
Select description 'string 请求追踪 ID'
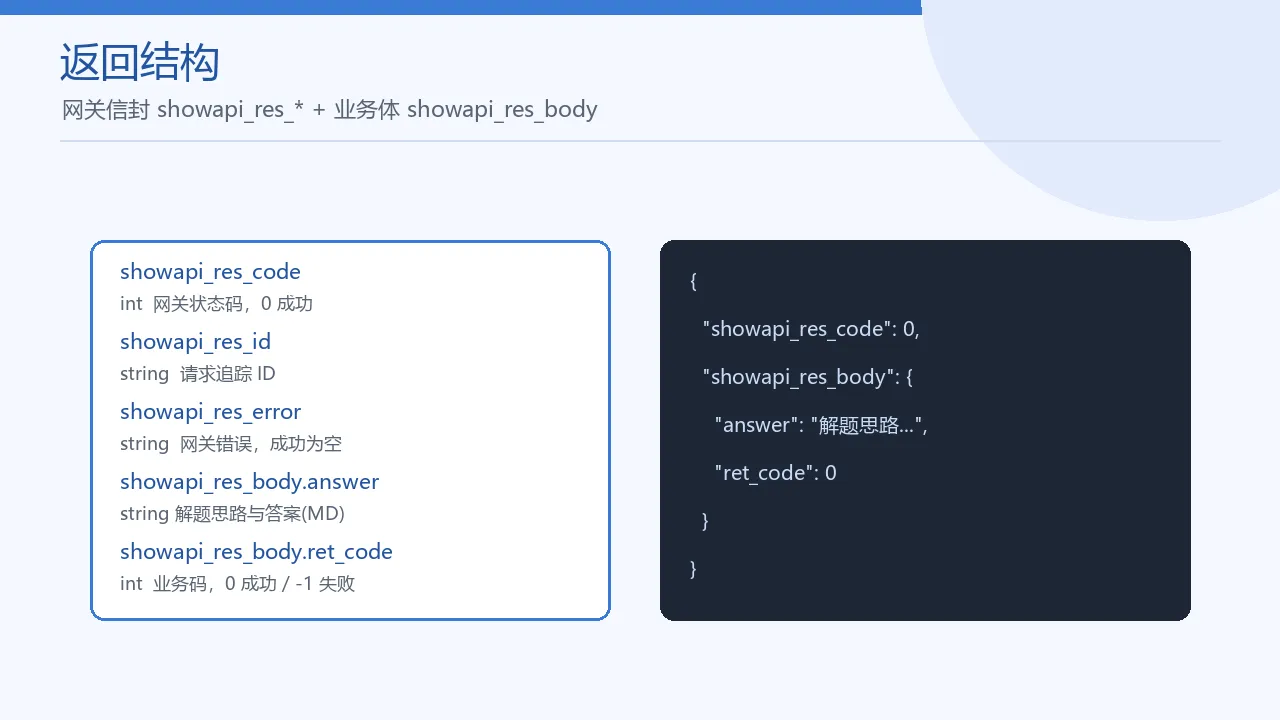[x=197, y=374]
